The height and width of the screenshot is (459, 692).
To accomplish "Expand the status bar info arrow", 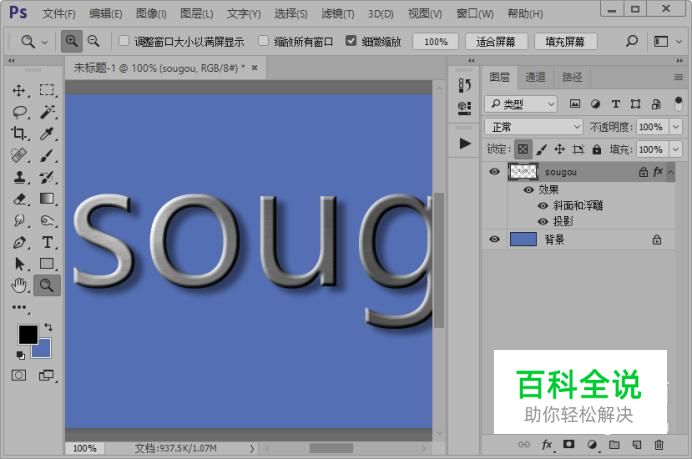I will coord(252,448).
